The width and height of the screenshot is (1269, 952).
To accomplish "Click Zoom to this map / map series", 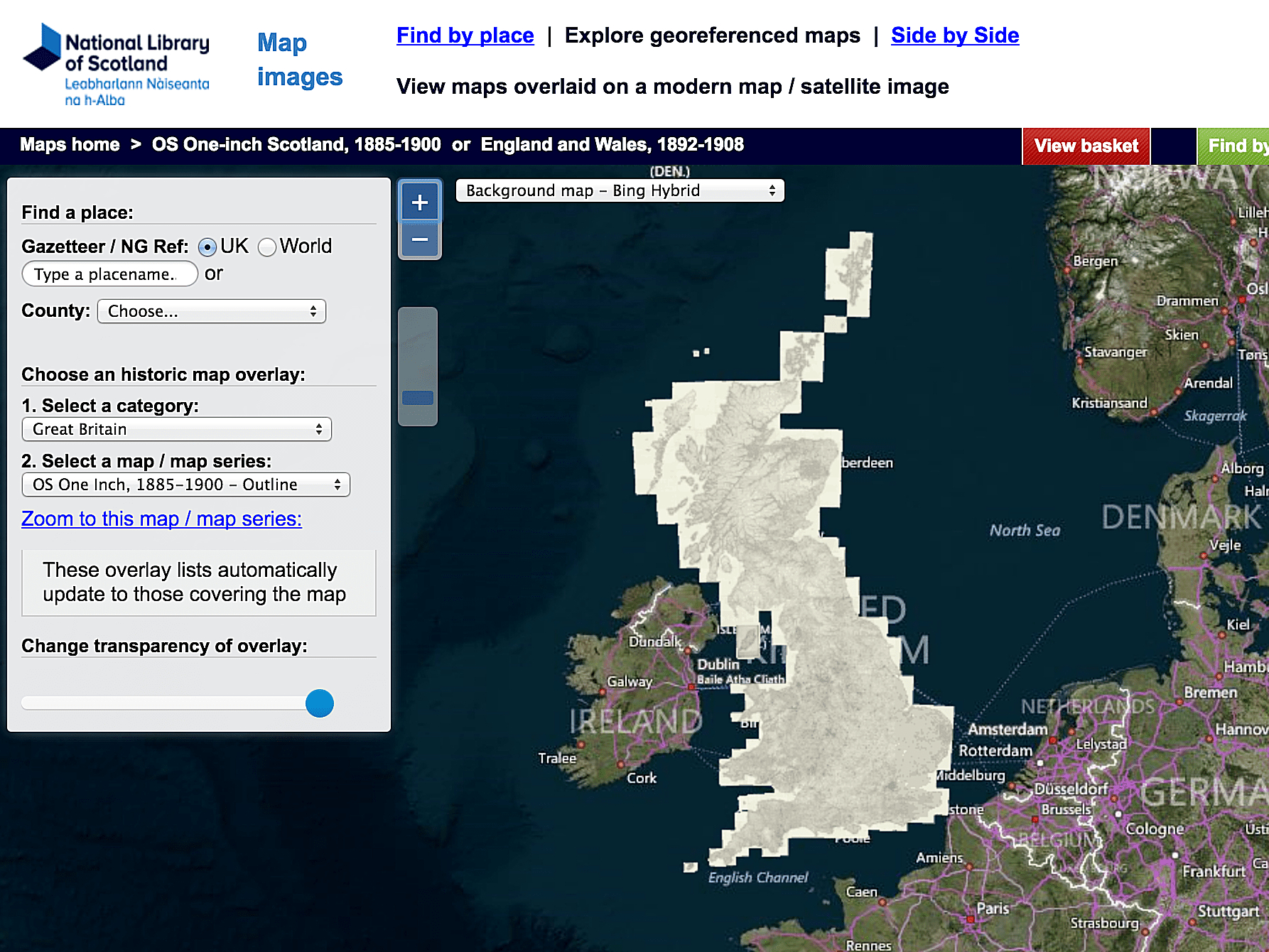I will [161, 519].
